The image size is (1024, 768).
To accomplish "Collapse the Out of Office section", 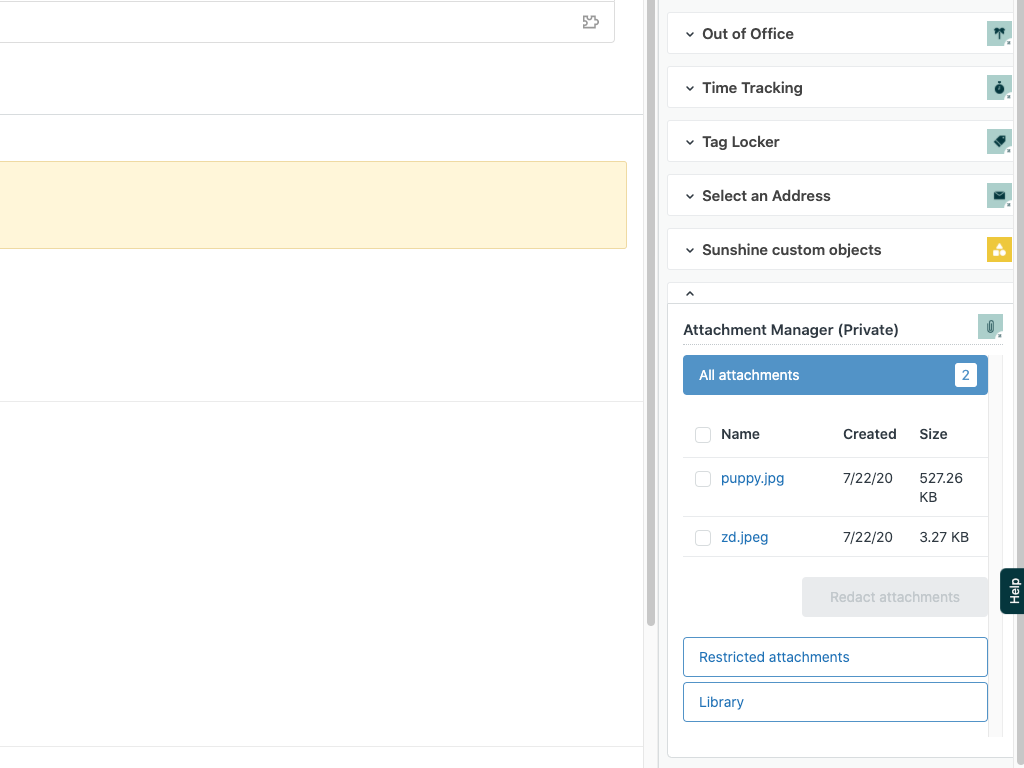I will click(x=688, y=33).
